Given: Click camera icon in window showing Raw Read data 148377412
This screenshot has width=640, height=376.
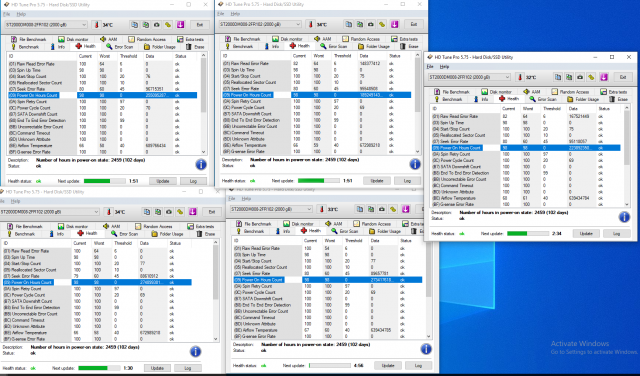Looking at the screenshot, I should click(371, 24).
